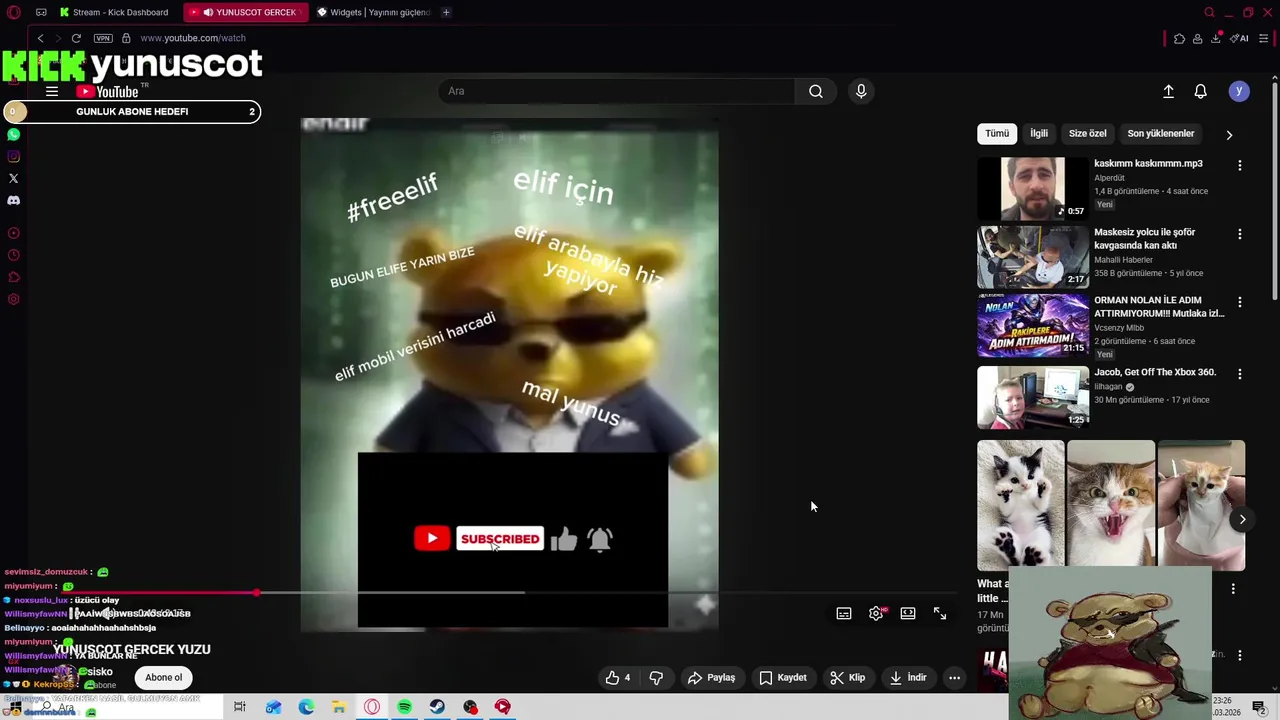This screenshot has height=720, width=1280.
Task: Click the YouTube search box 'Ara'
Action: click(616, 91)
